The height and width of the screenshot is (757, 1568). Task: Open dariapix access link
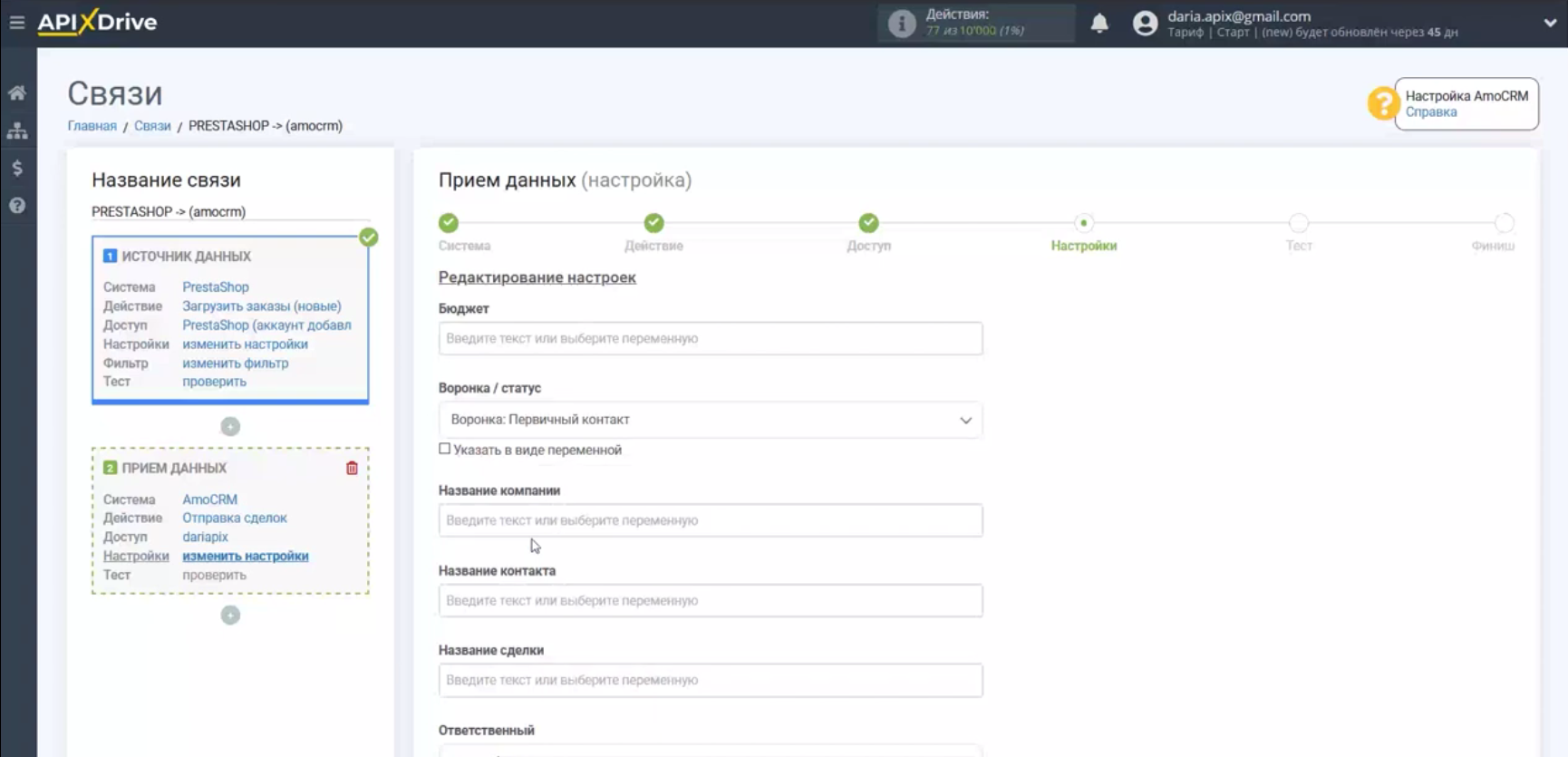(x=205, y=537)
